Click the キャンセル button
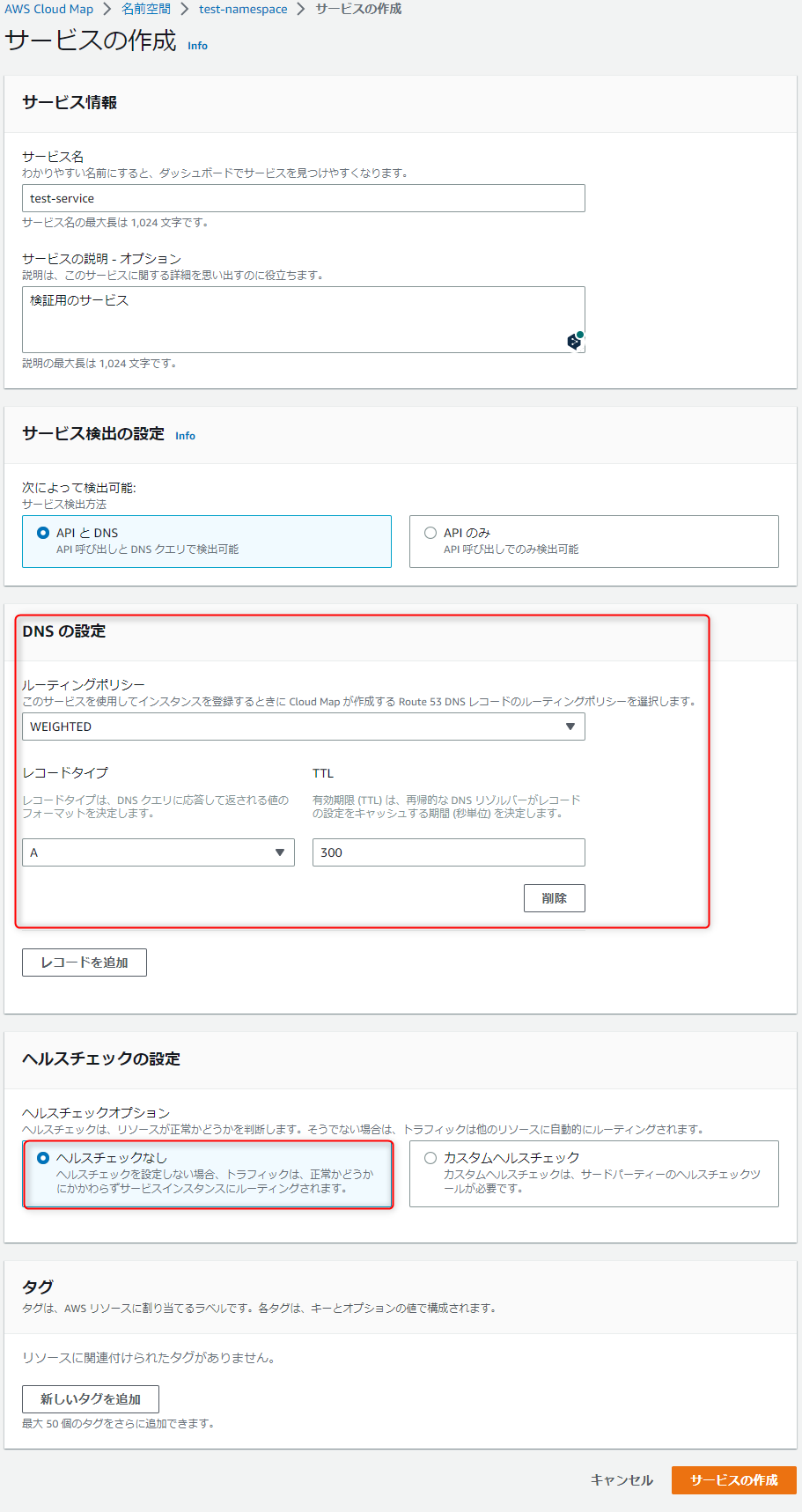Viewport: 802px width, 1512px height. 622,1480
